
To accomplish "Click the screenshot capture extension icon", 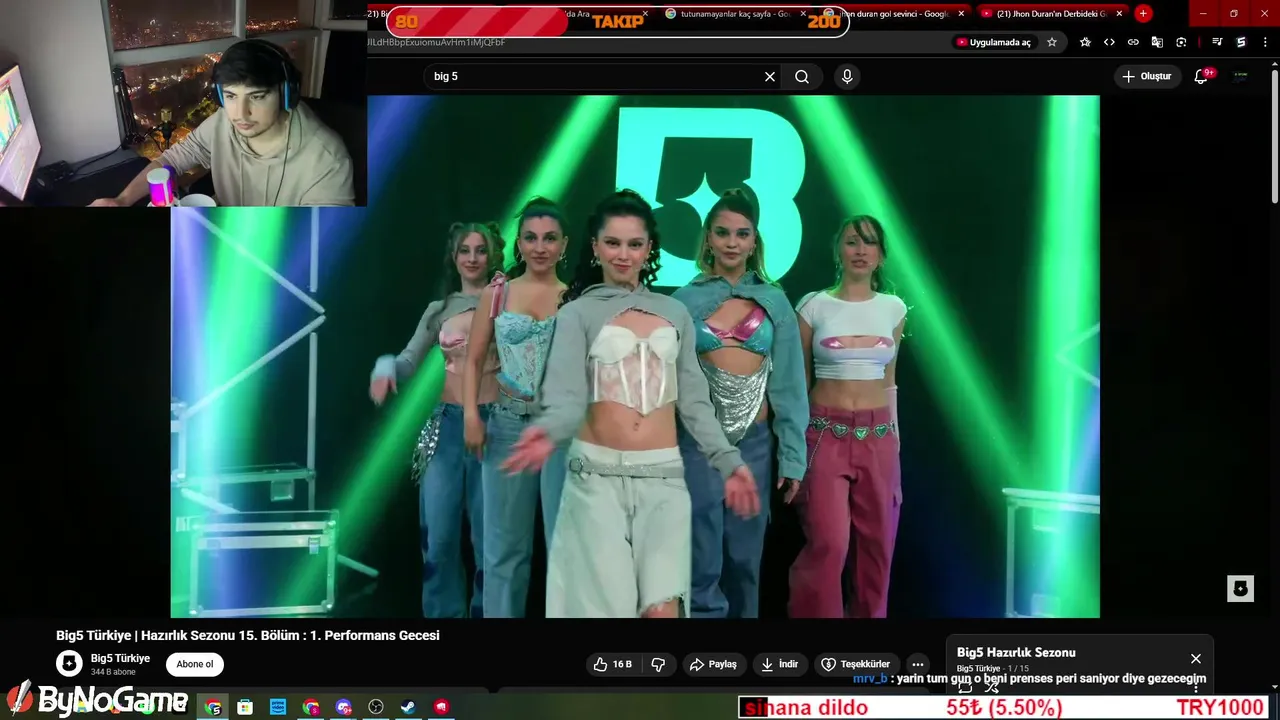I will click(1181, 42).
